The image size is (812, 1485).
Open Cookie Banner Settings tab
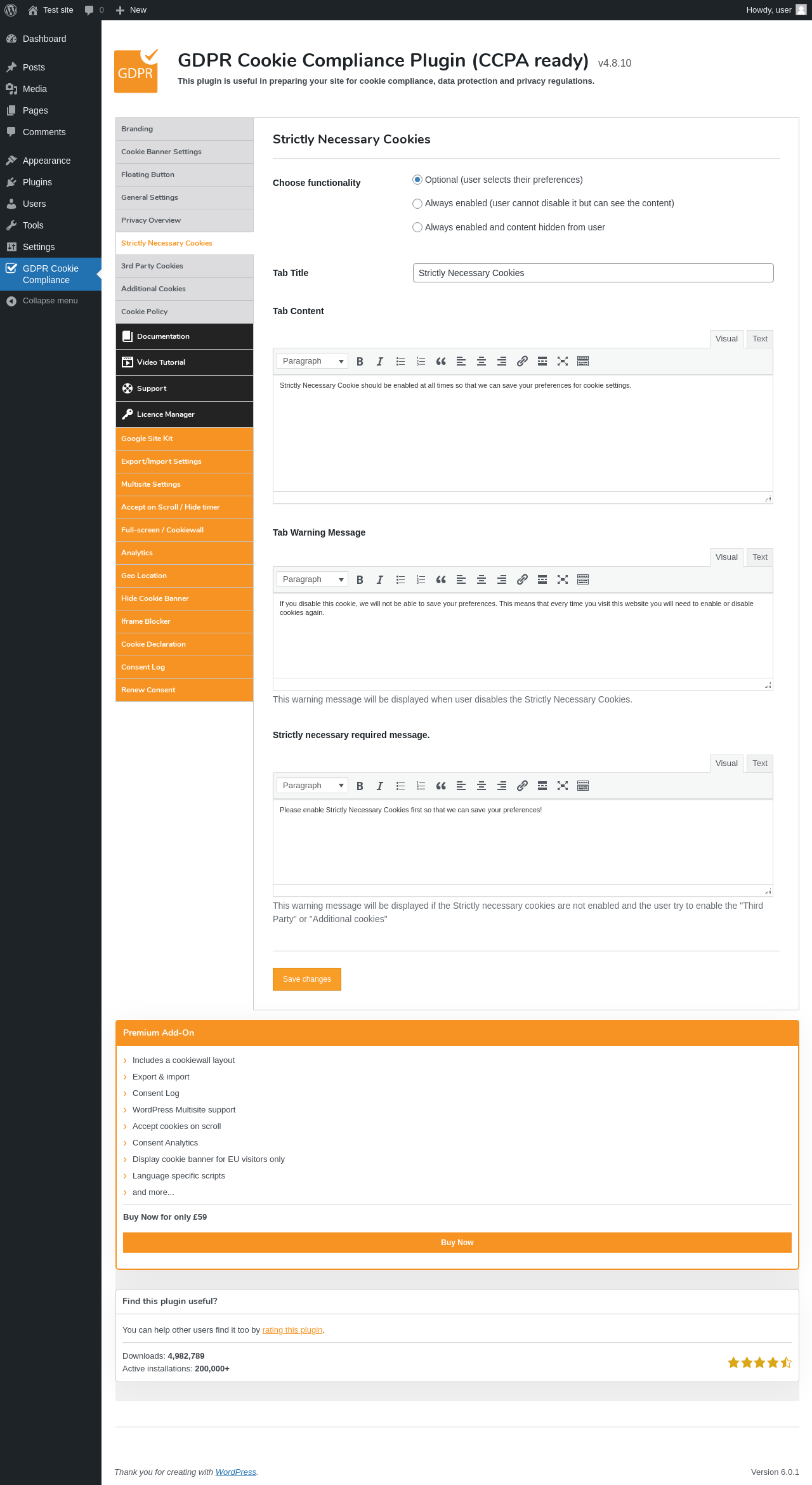185,152
